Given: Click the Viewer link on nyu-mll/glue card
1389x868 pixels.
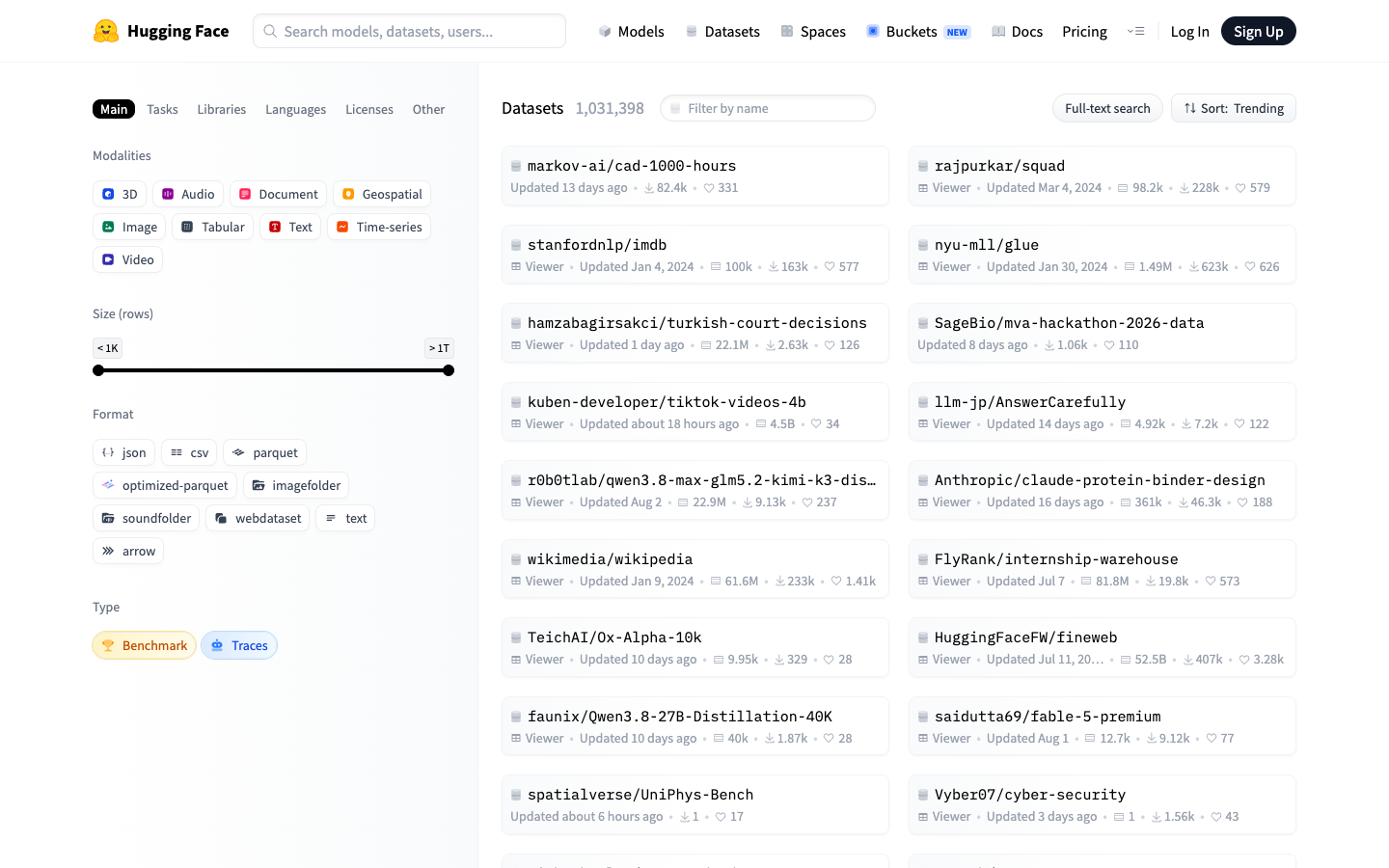Looking at the screenshot, I should [x=944, y=267].
